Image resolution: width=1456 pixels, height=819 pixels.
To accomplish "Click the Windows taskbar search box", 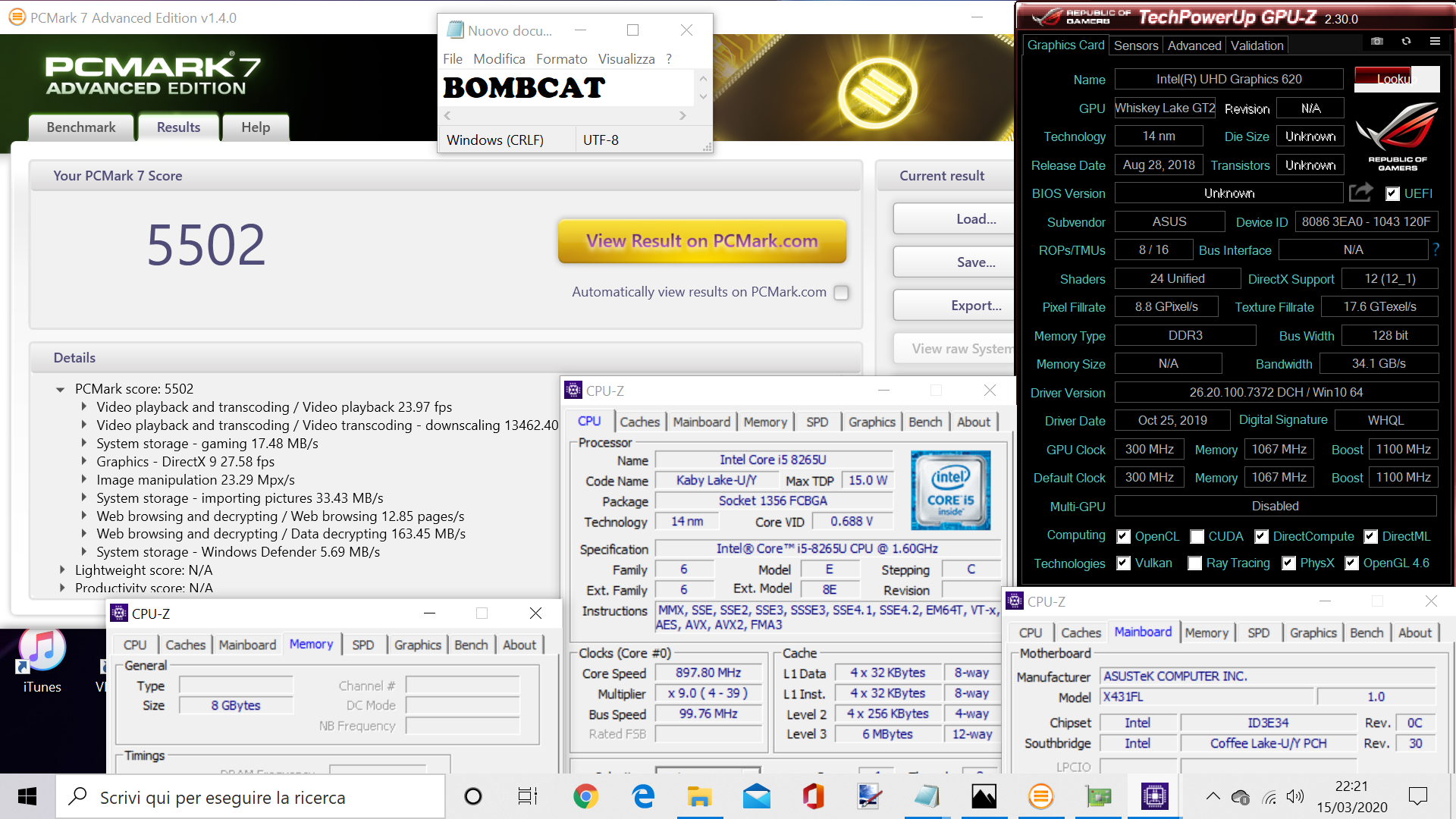I will pyautogui.click(x=250, y=796).
